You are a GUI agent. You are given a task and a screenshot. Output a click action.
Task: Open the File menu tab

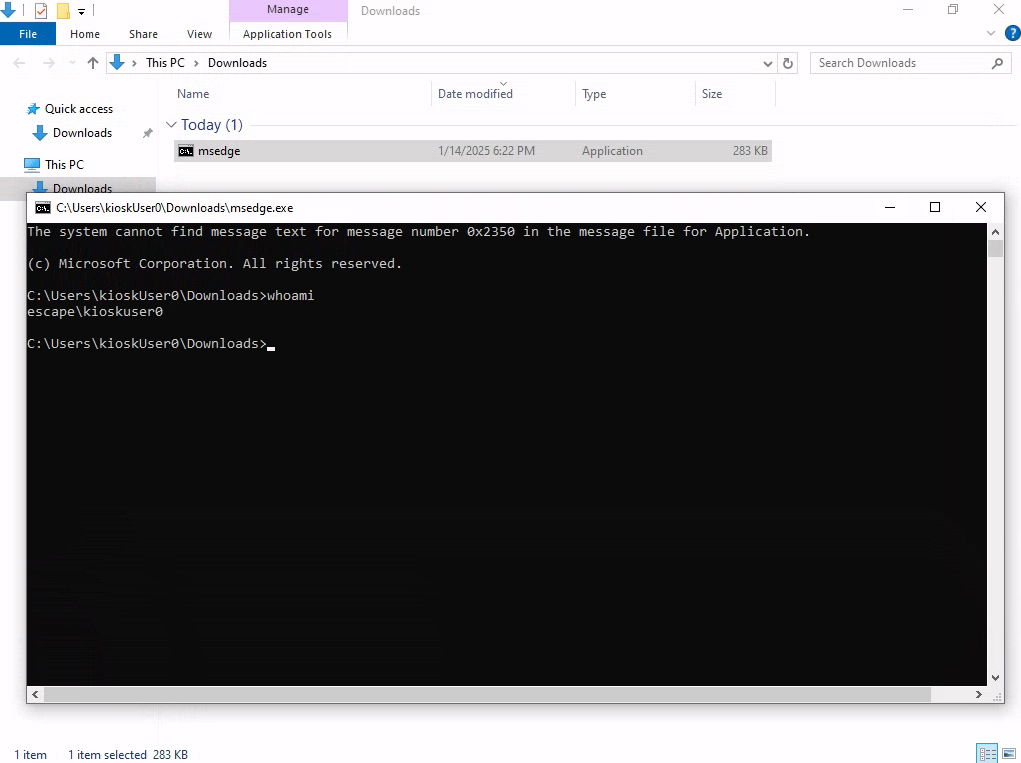point(28,34)
